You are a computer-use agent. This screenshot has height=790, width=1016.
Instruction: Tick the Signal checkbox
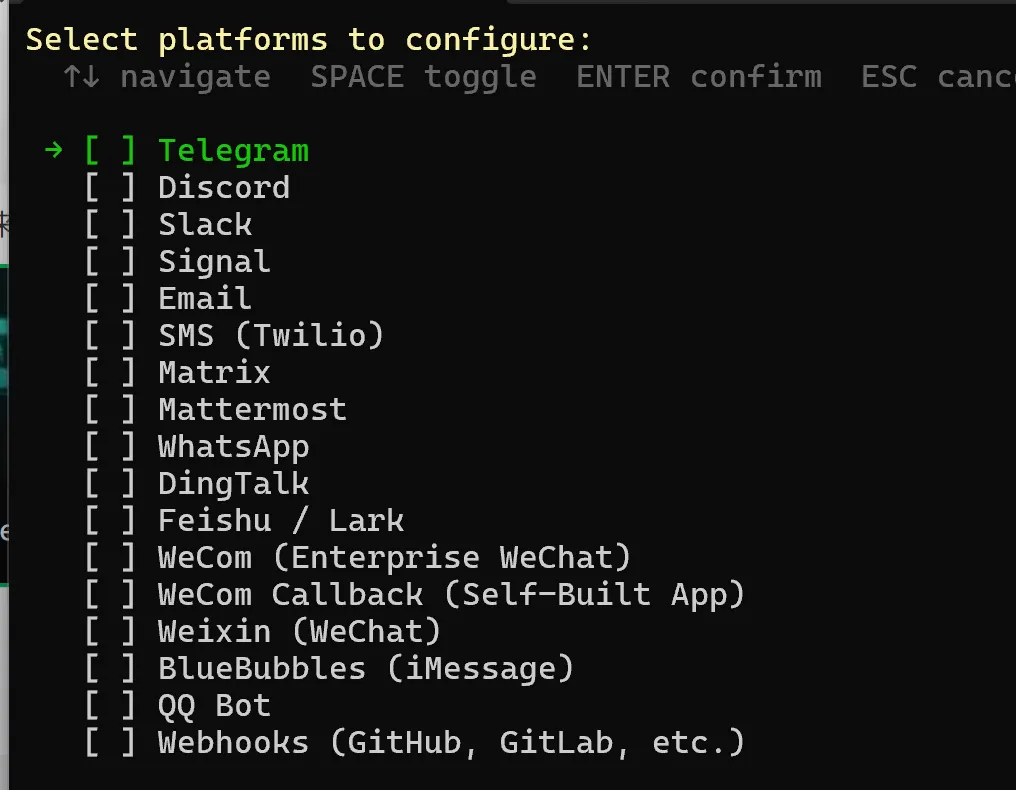click(x=110, y=262)
